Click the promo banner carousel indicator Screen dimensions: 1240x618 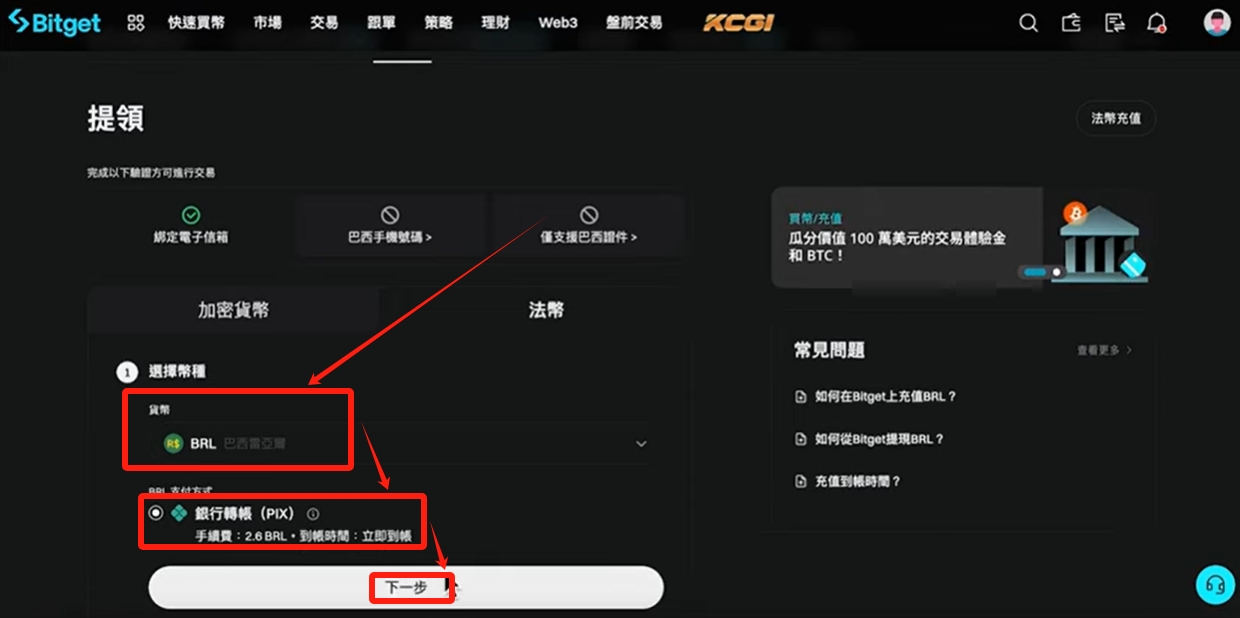tap(1042, 272)
